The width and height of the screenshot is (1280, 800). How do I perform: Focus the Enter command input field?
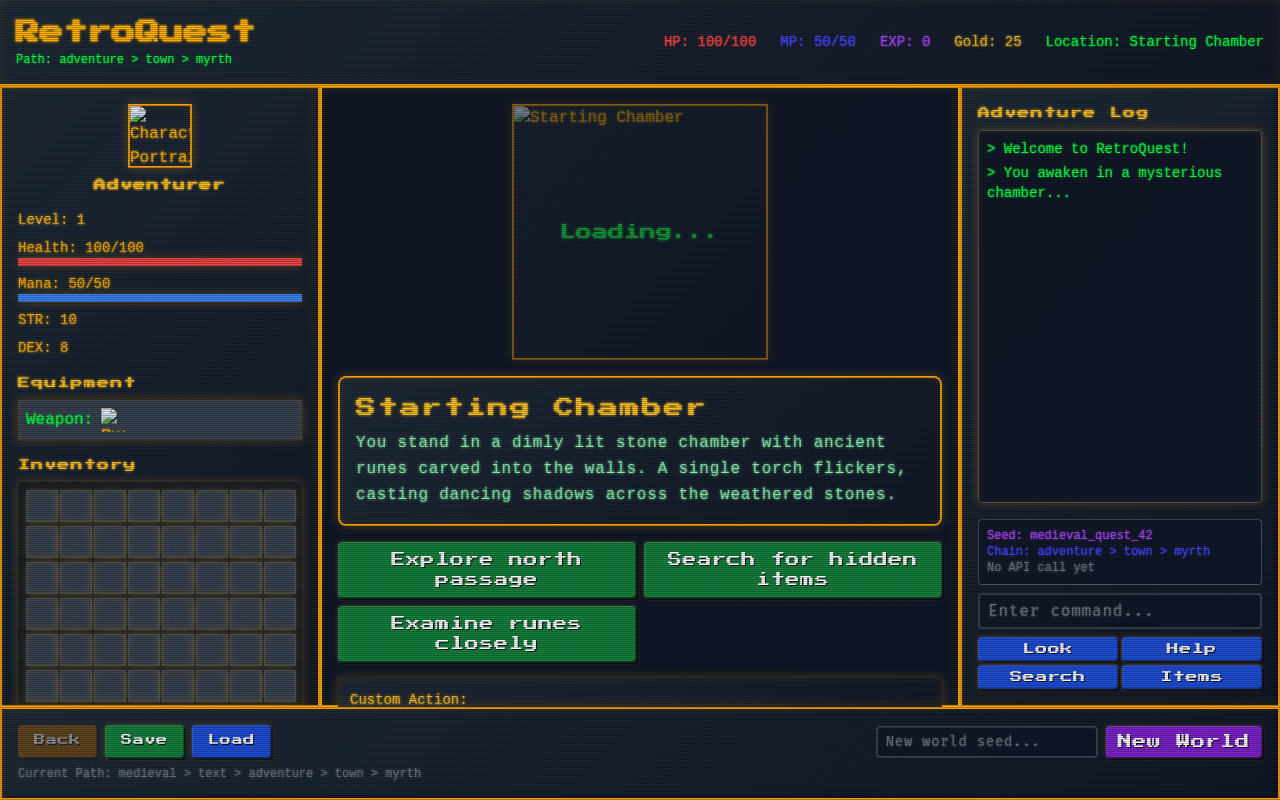click(x=1119, y=610)
